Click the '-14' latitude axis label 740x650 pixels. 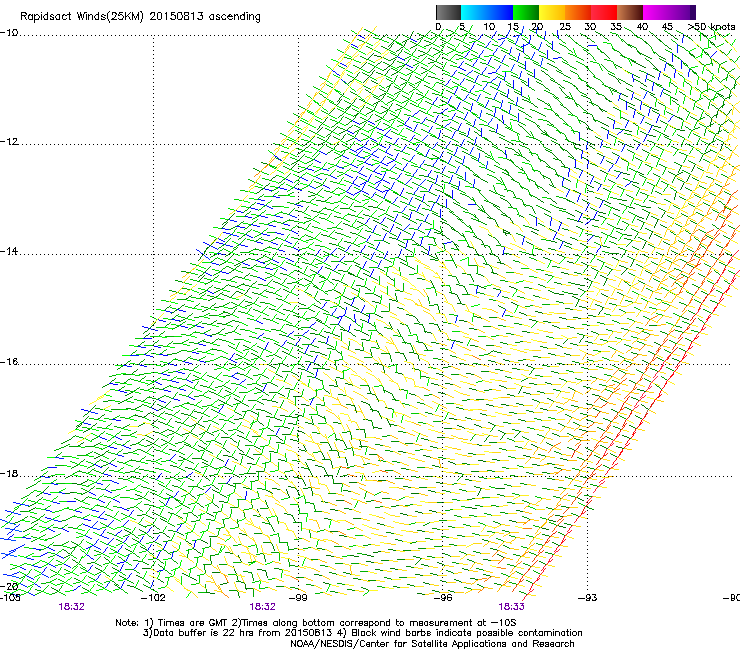coord(9,251)
